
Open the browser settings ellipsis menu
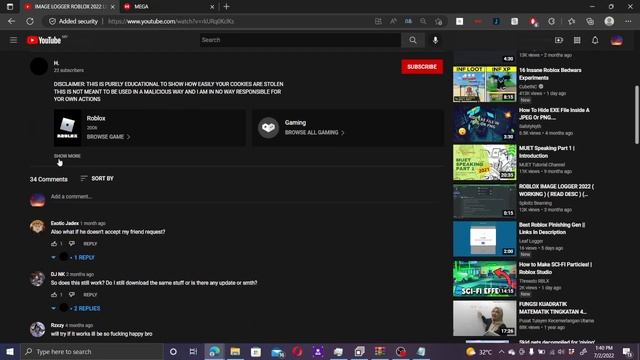(x=628, y=21)
